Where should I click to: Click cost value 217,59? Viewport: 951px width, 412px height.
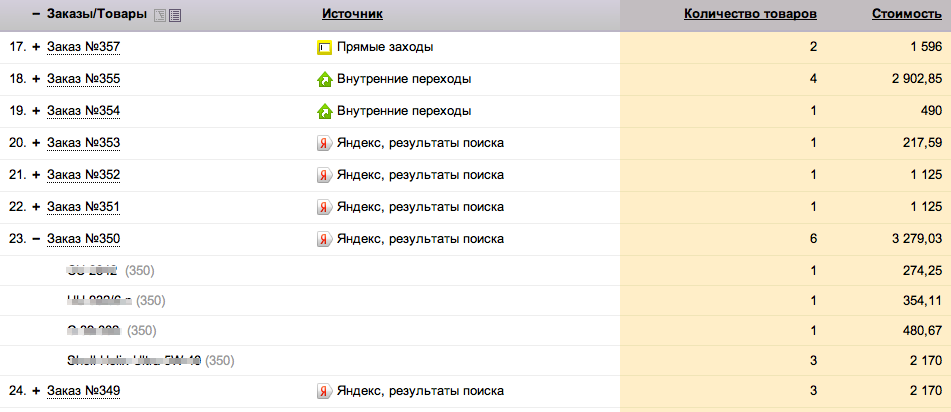tap(922, 143)
